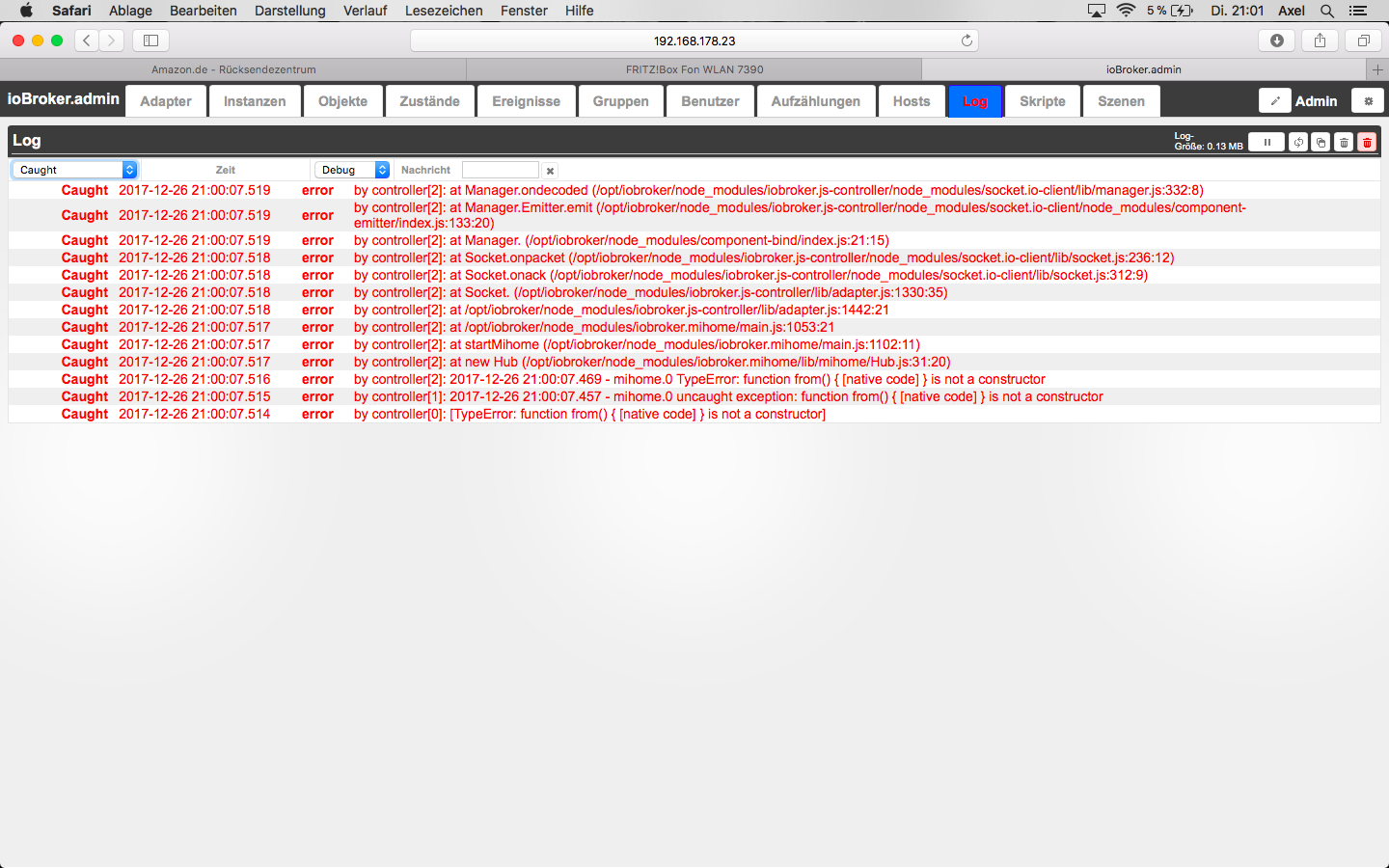Viewport: 1389px width, 868px height.
Task: Switch to the Adapter tab
Action: pos(166,101)
